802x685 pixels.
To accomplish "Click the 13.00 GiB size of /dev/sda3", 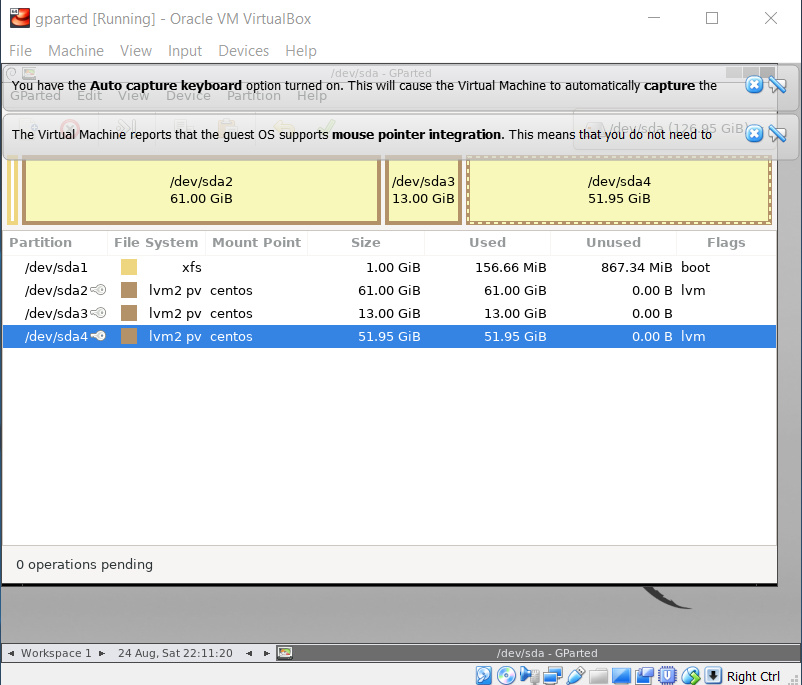I will (x=389, y=314).
